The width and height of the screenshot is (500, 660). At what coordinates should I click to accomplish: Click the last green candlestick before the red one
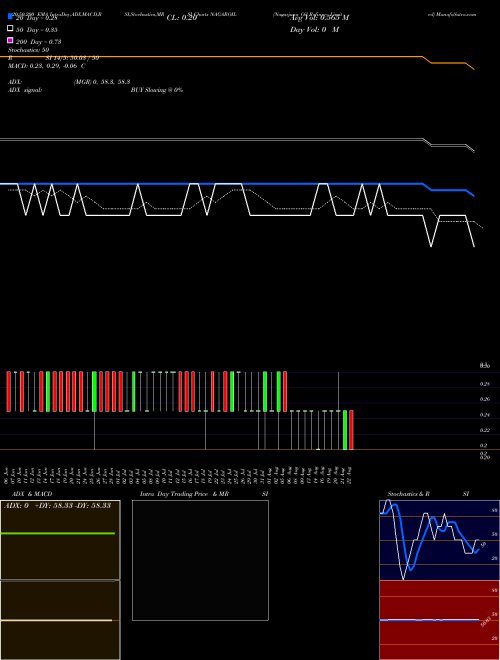pos(345,430)
